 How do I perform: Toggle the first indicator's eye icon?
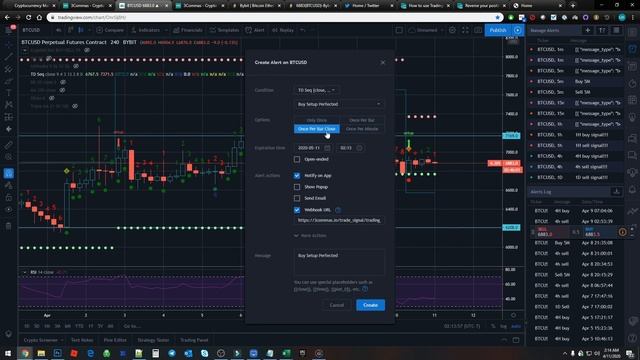(87, 50)
